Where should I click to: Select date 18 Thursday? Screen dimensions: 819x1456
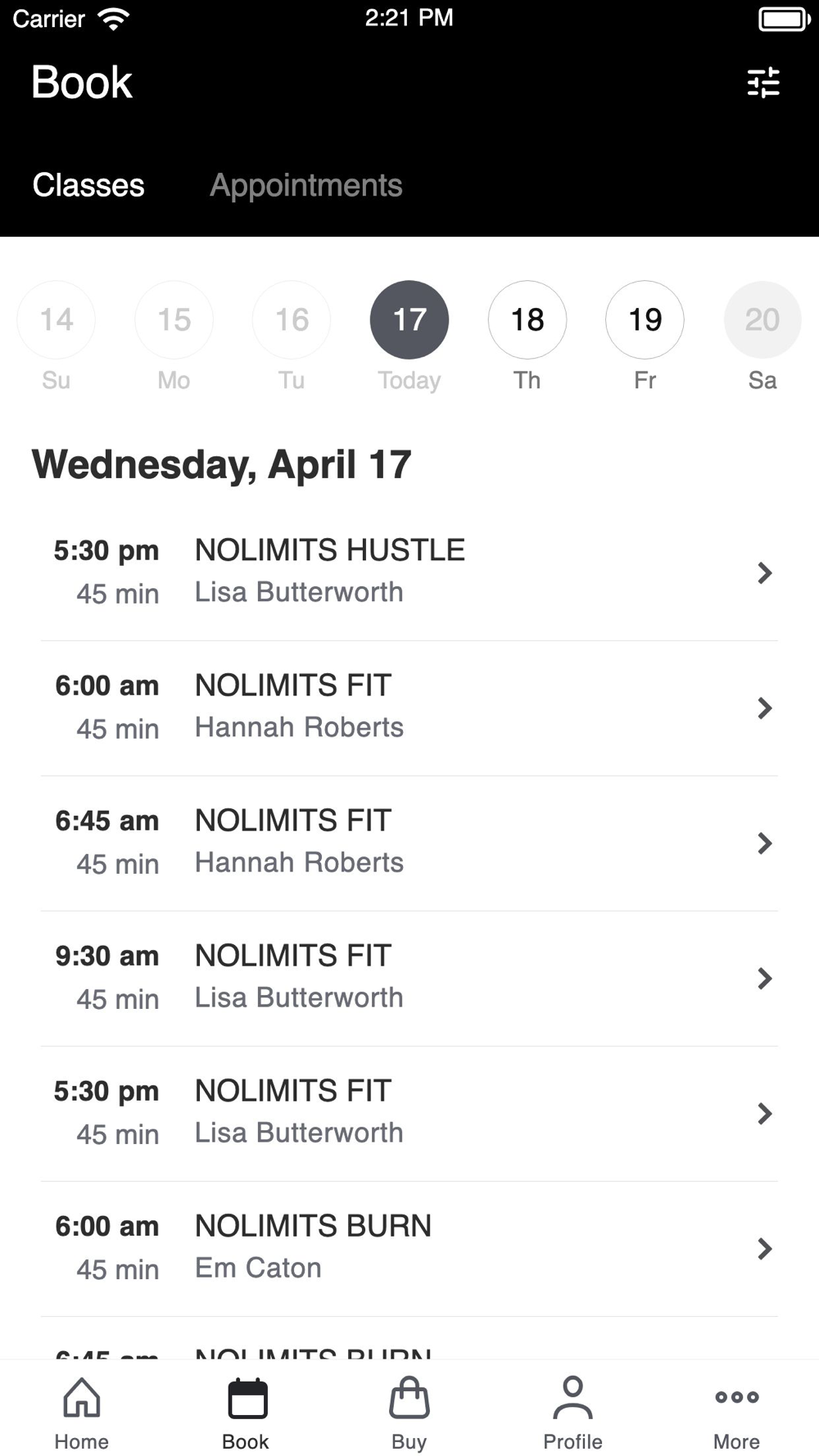tap(527, 319)
